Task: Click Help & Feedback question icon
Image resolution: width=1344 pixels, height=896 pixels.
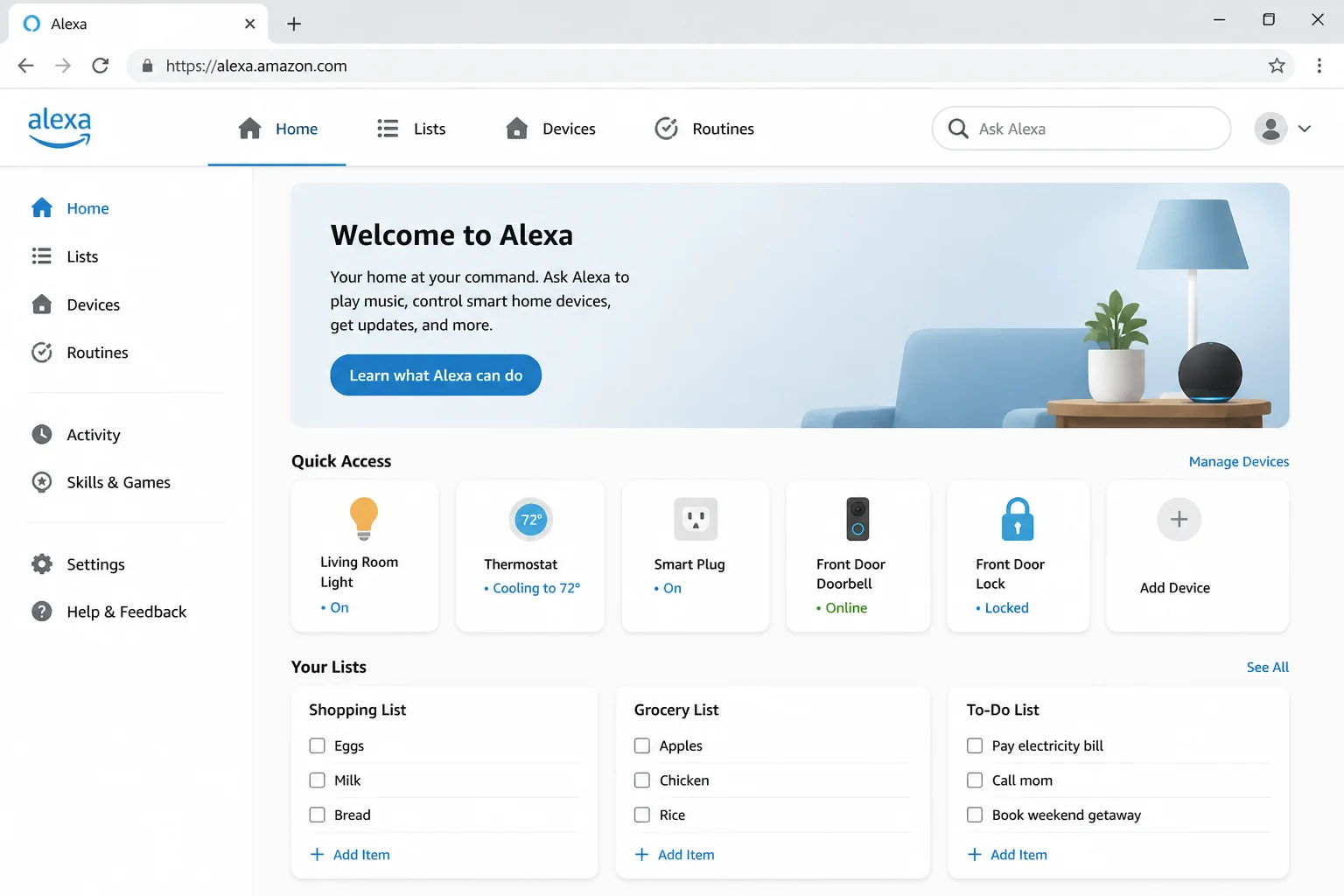Action: click(x=42, y=611)
